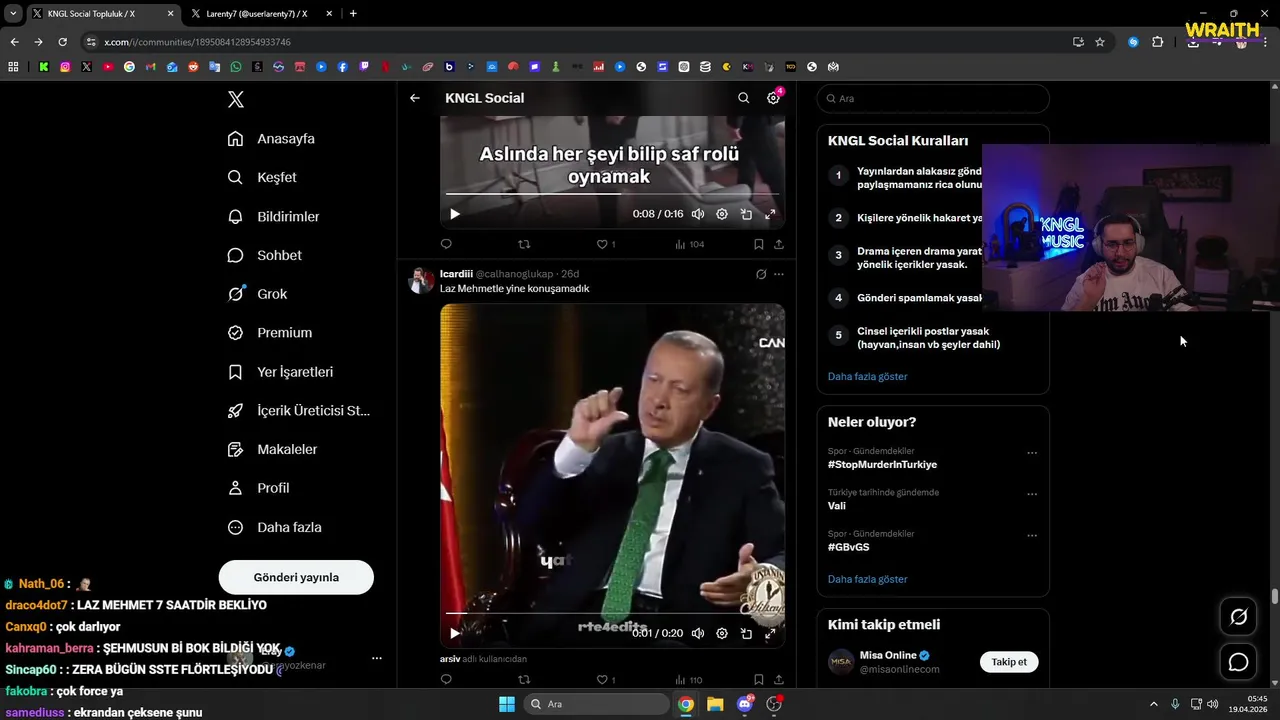Screen dimensions: 1280x720
Task: Open community settings gear icon
Action: coord(773,98)
